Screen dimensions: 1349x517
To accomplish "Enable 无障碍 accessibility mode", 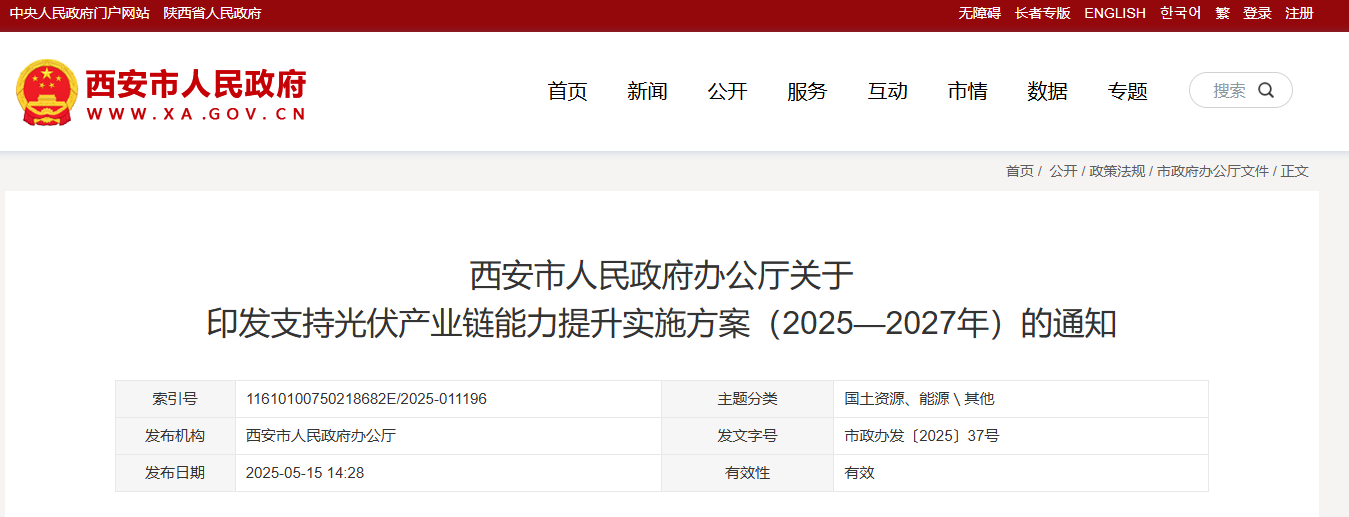I will (x=979, y=13).
